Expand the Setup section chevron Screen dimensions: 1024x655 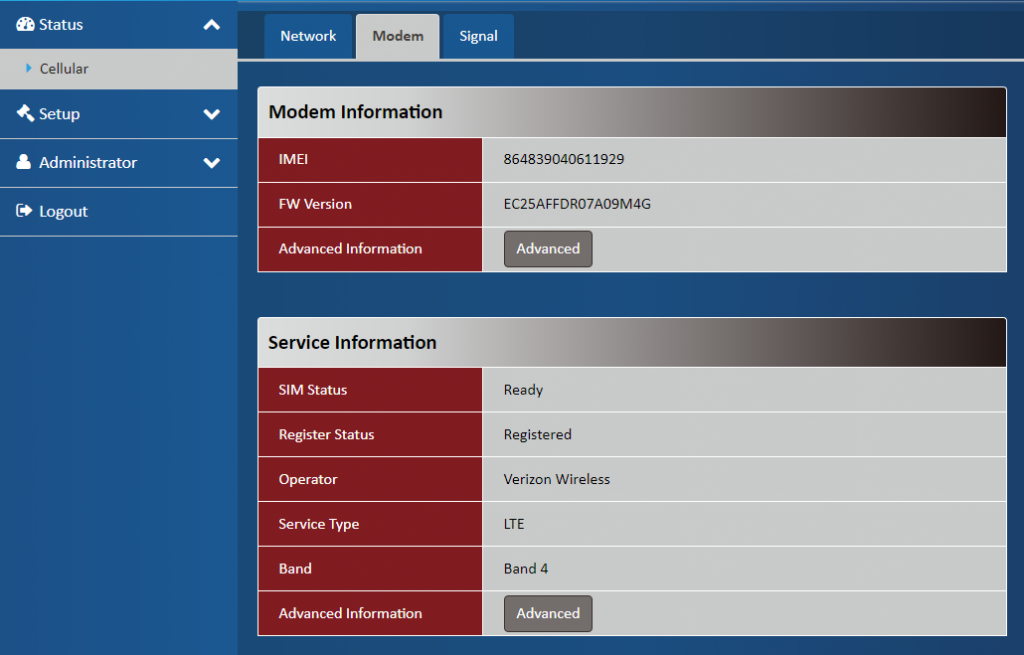(211, 114)
